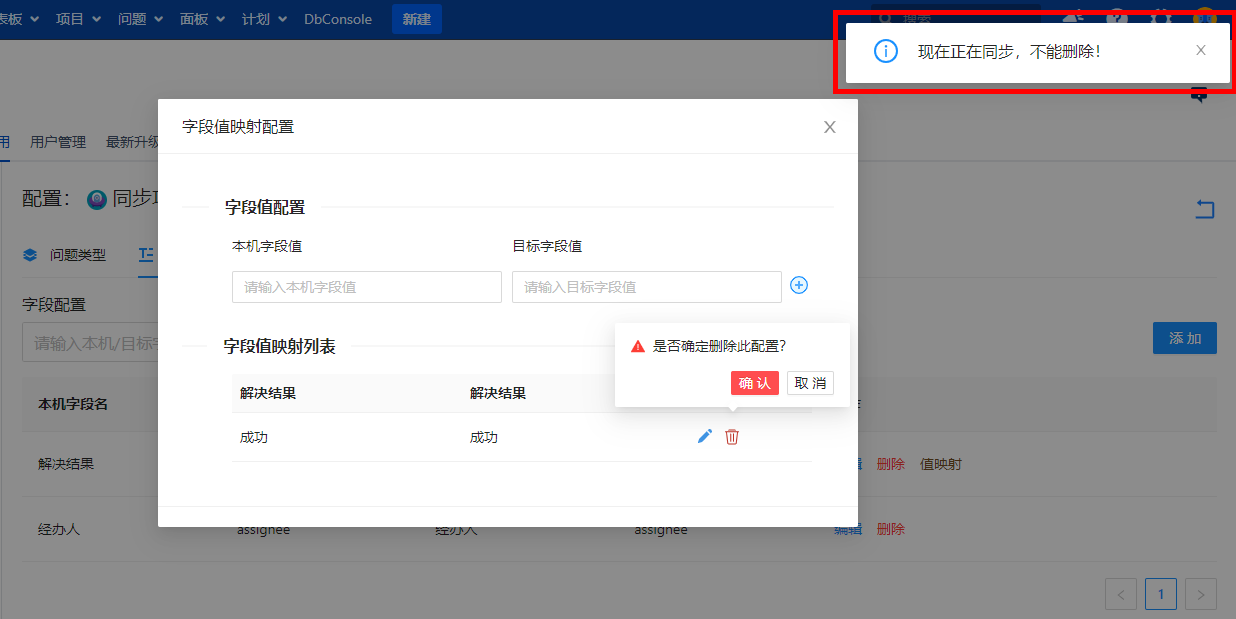This screenshot has width=1236, height=619.
Task: Close the 字段值映射配置 dialog
Action: (829, 127)
